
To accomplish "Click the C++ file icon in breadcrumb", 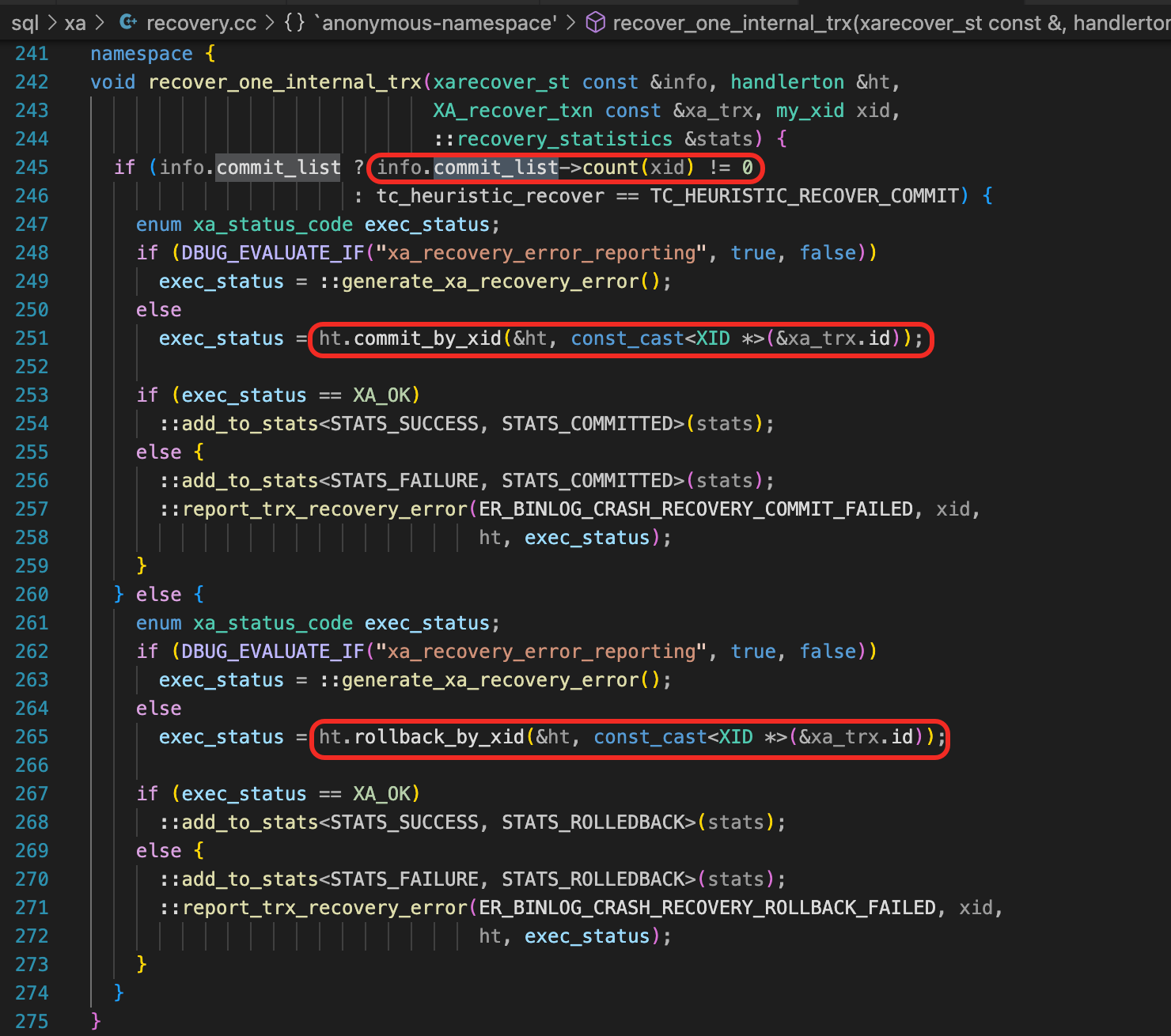I will [x=127, y=23].
